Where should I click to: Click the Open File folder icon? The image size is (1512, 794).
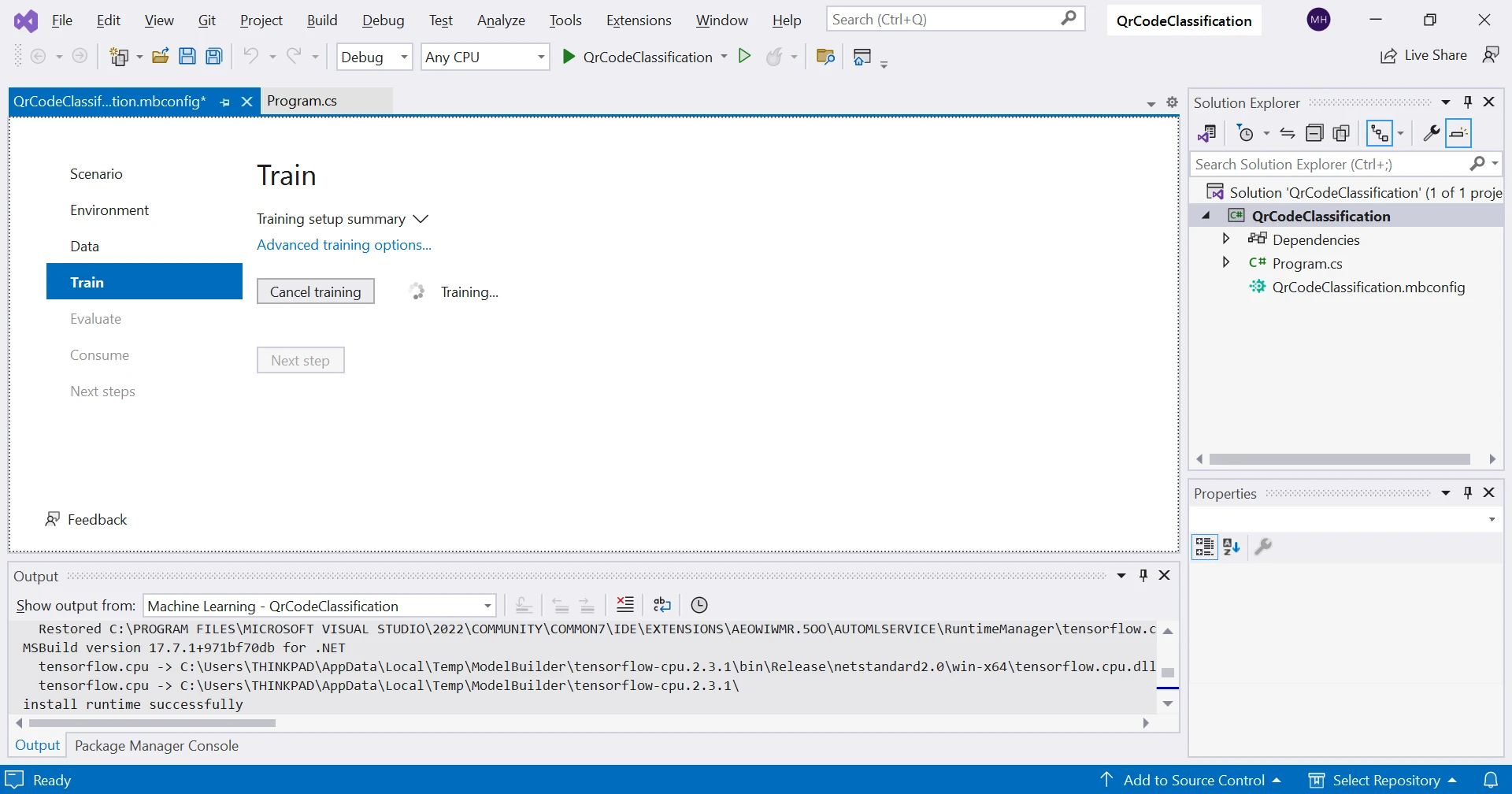coord(161,57)
